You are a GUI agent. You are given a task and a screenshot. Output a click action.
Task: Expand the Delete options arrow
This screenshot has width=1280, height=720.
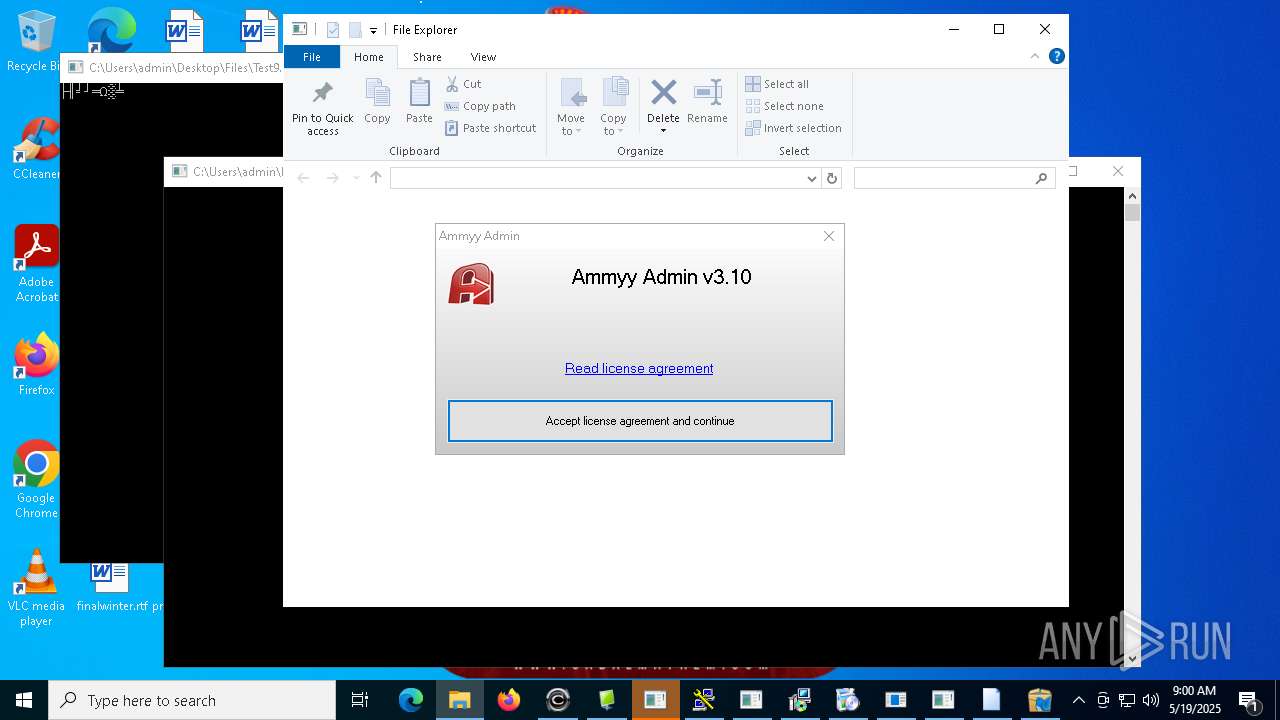[x=663, y=131]
